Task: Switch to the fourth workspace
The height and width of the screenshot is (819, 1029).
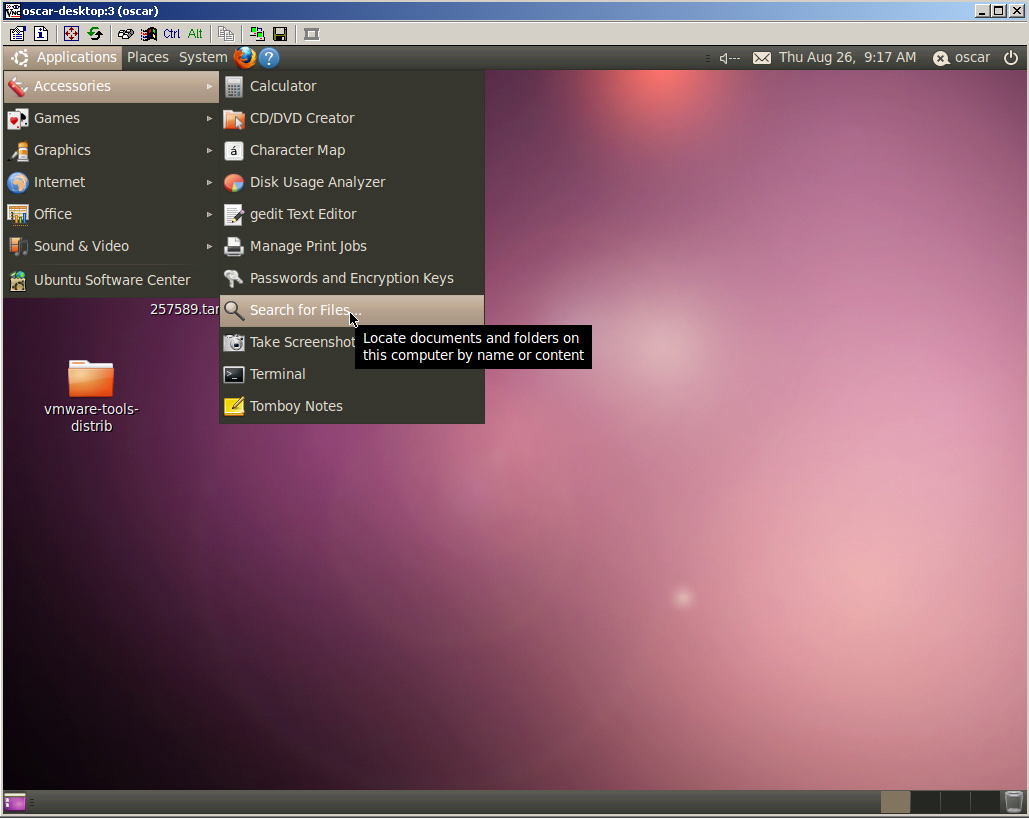Action: click(x=984, y=802)
